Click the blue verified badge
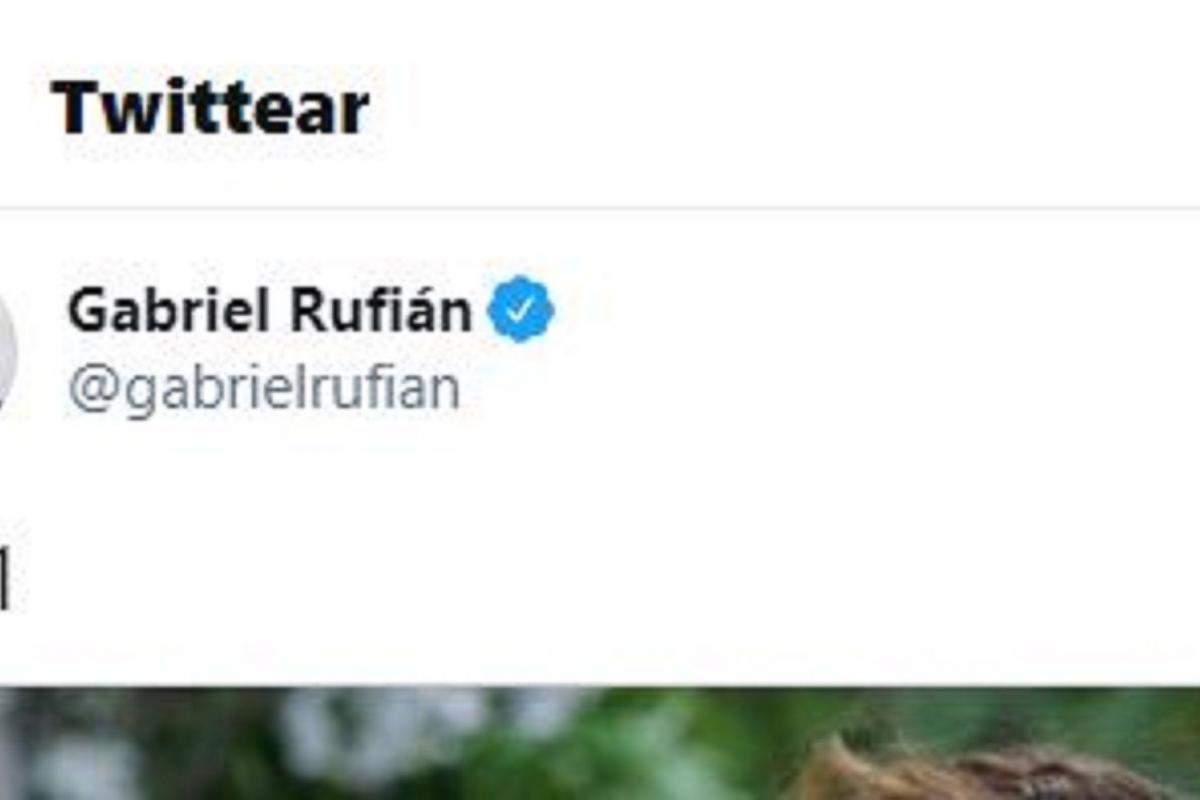This screenshot has height=800, width=1200. 520,310
